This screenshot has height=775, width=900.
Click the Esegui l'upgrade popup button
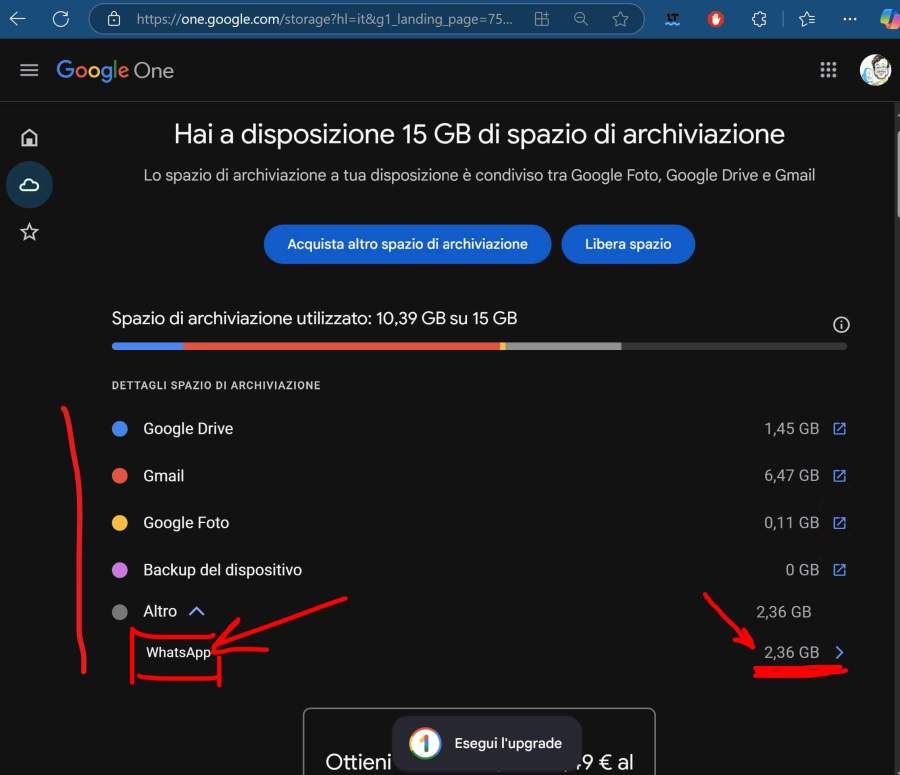click(487, 743)
